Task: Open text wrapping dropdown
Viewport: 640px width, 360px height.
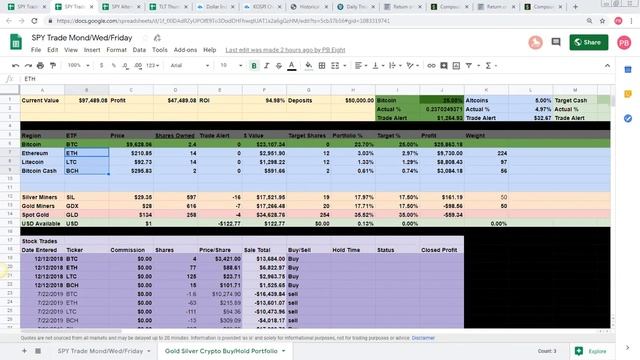Action: coord(394,66)
